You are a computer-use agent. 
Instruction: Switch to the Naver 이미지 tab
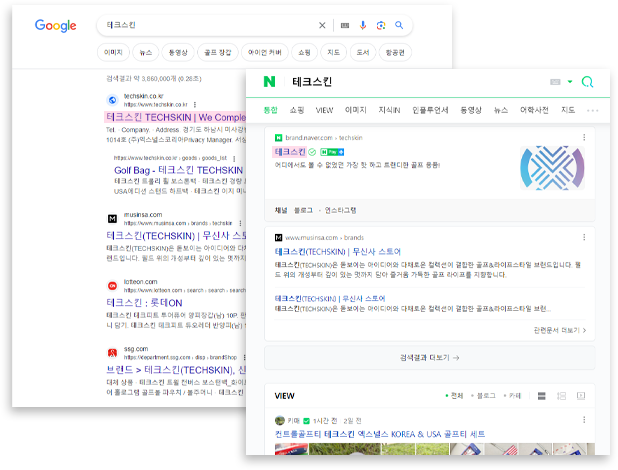pos(356,110)
